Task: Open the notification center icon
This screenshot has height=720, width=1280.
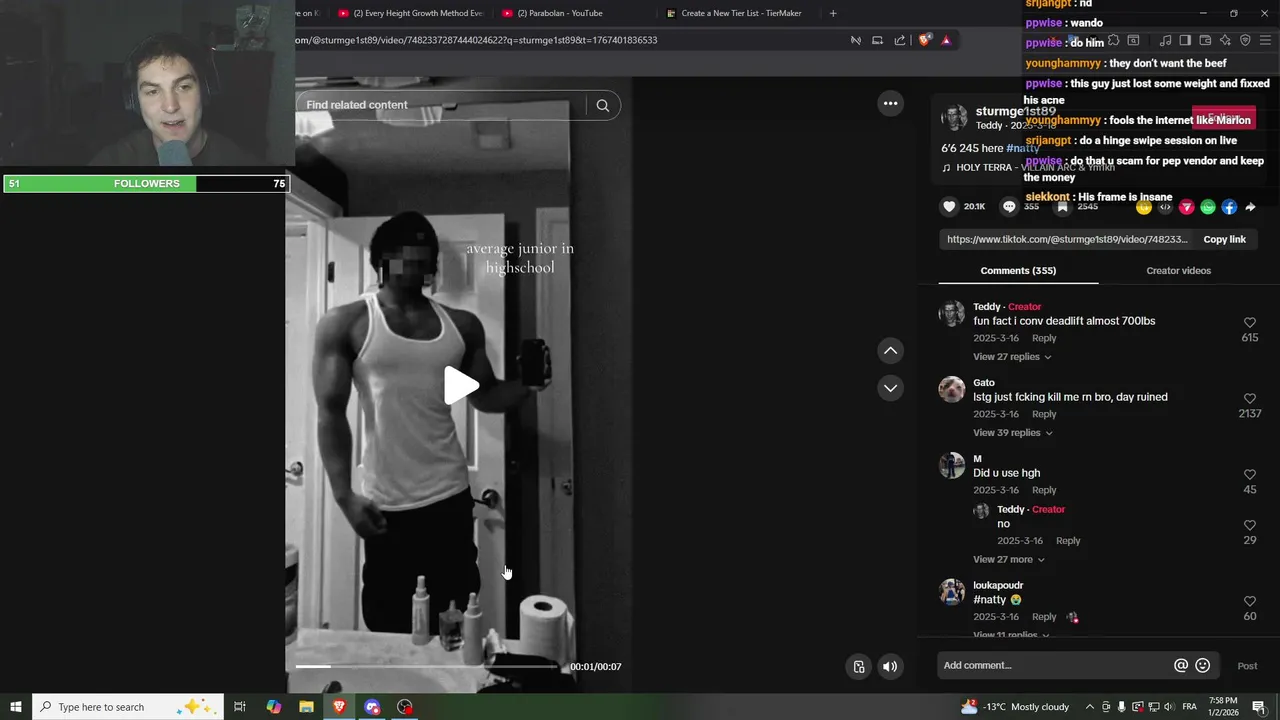Action: coord(1258,707)
